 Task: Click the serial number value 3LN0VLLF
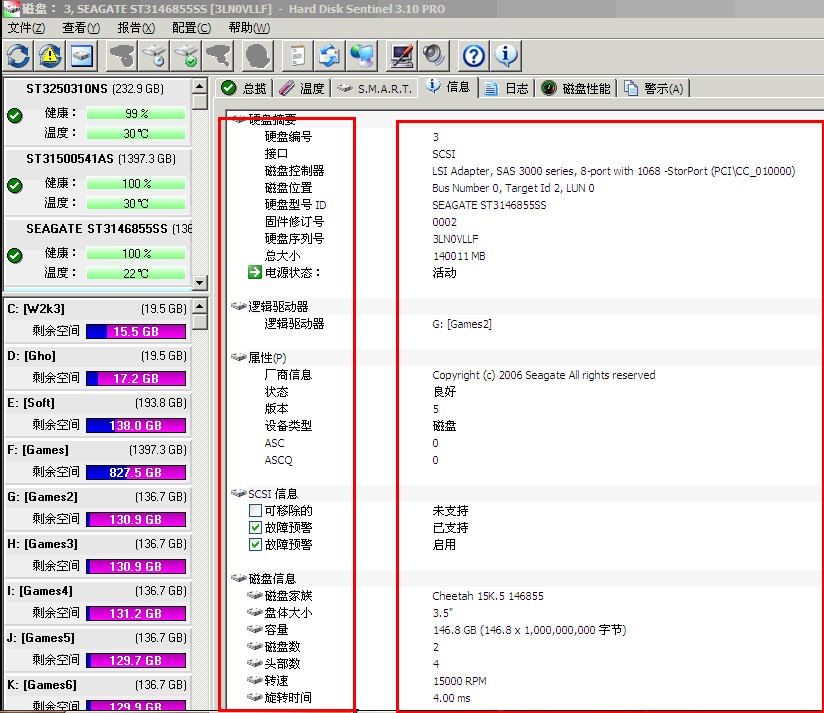[x=455, y=239]
